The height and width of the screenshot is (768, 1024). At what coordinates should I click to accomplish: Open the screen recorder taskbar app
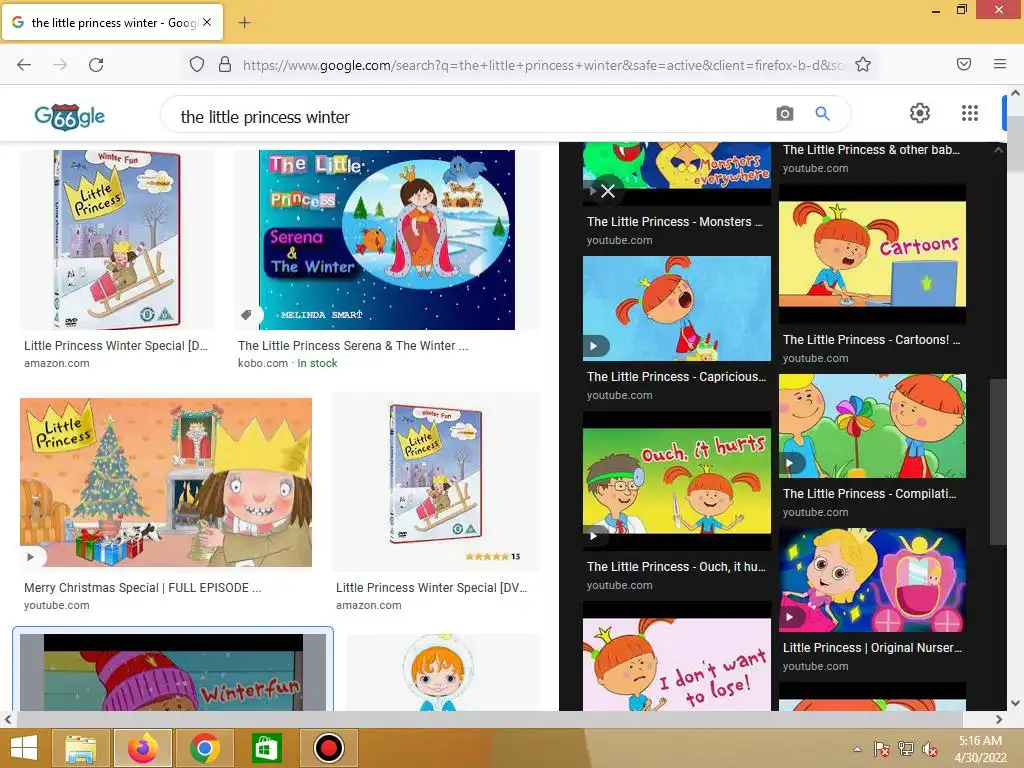[328, 748]
